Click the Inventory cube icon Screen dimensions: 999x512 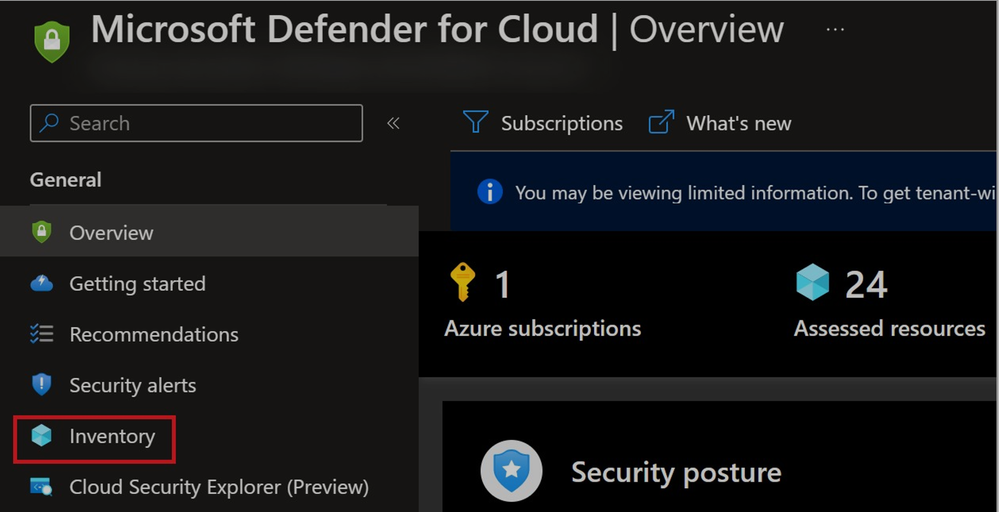click(x=41, y=436)
